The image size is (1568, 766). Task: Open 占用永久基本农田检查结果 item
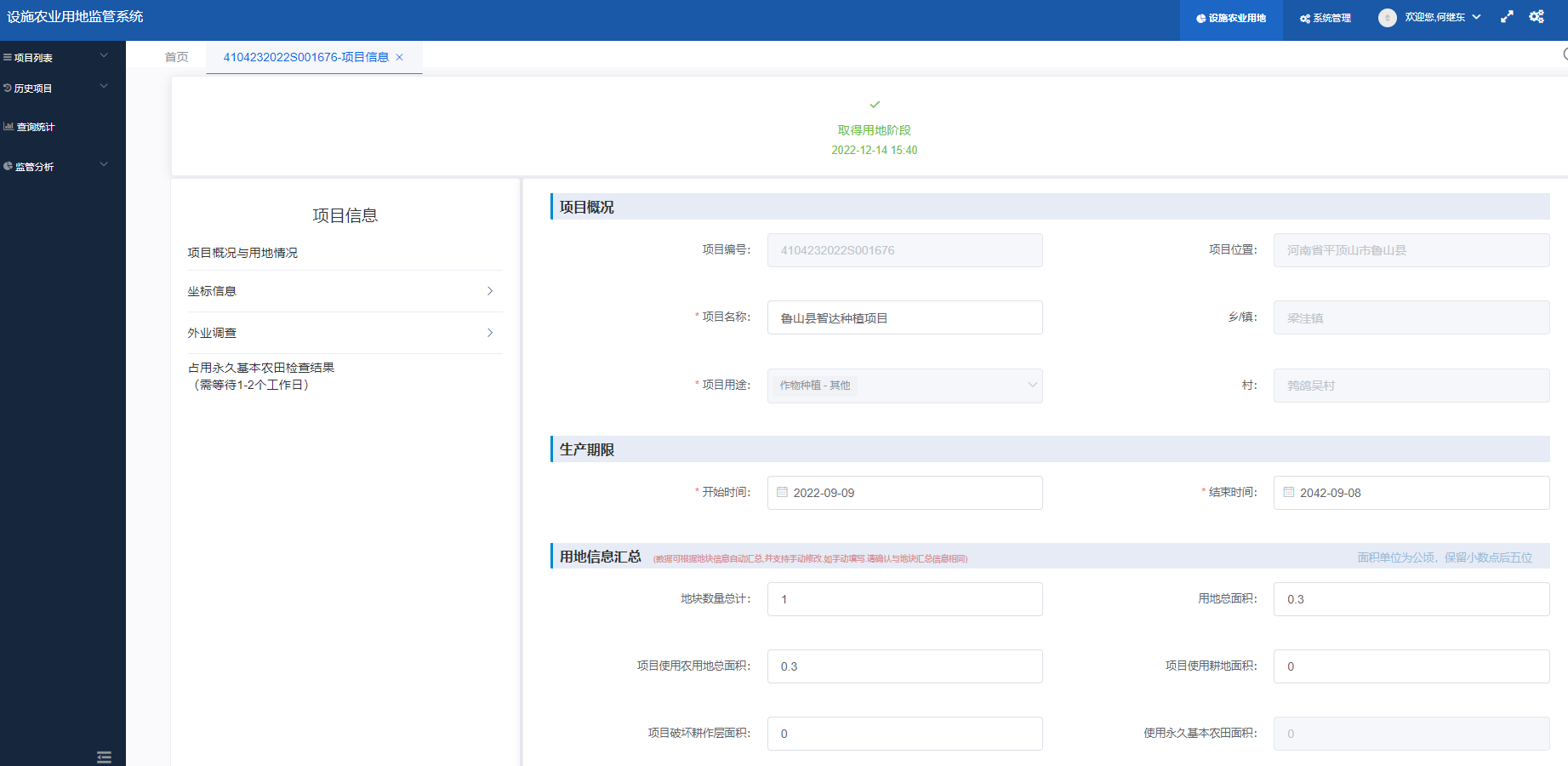click(260, 376)
